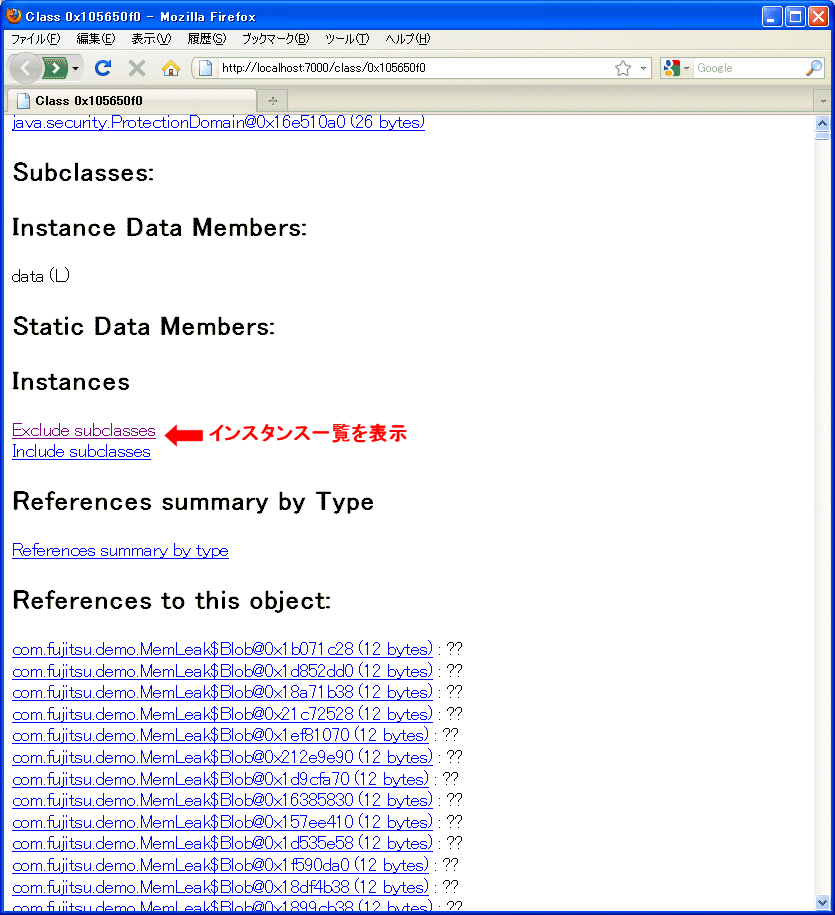The width and height of the screenshot is (835, 915).
Task: Click the 'Instances' heading text
Action: [71, 382]
